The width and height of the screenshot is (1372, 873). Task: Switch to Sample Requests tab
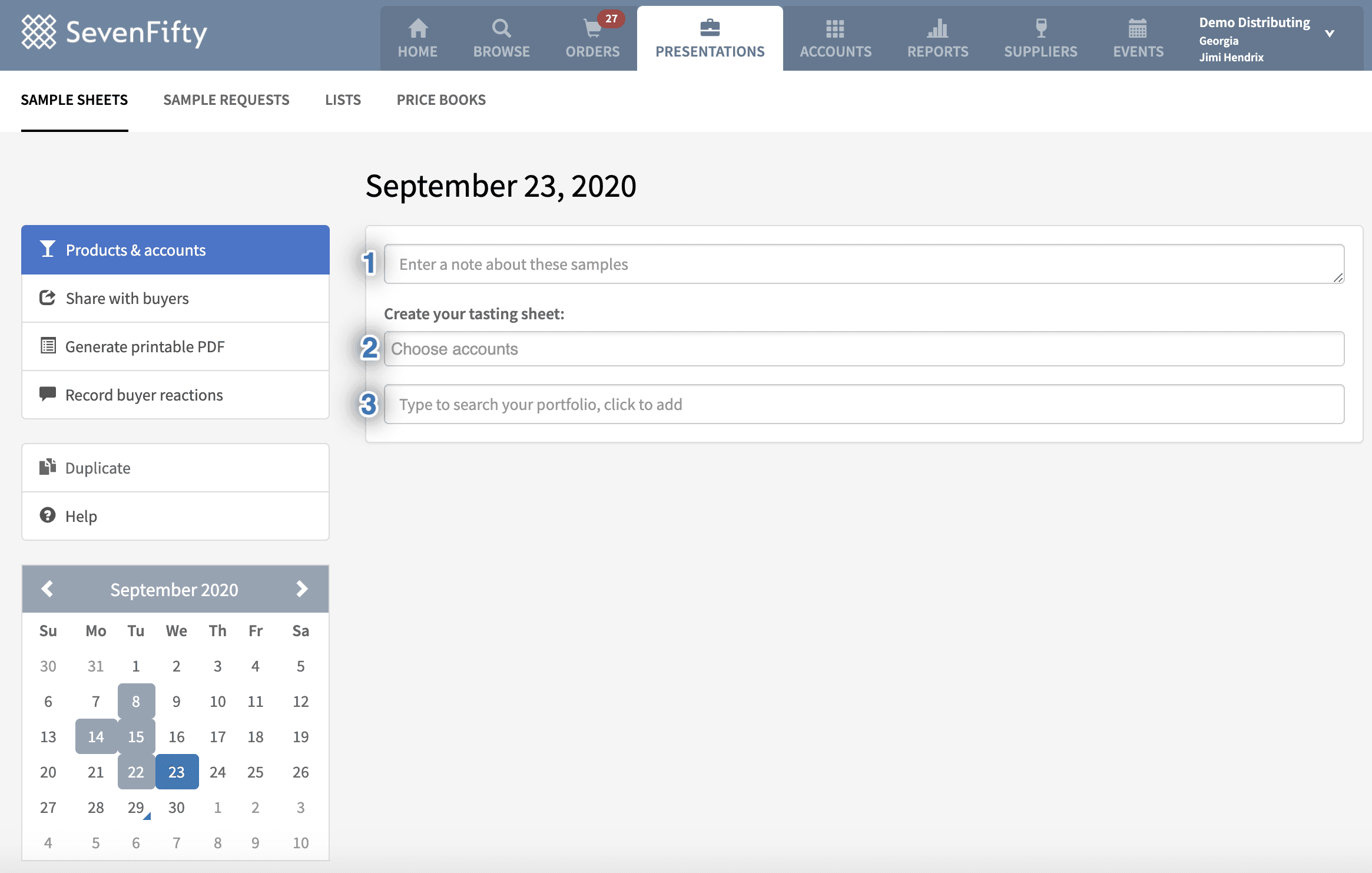coord(226,100)
